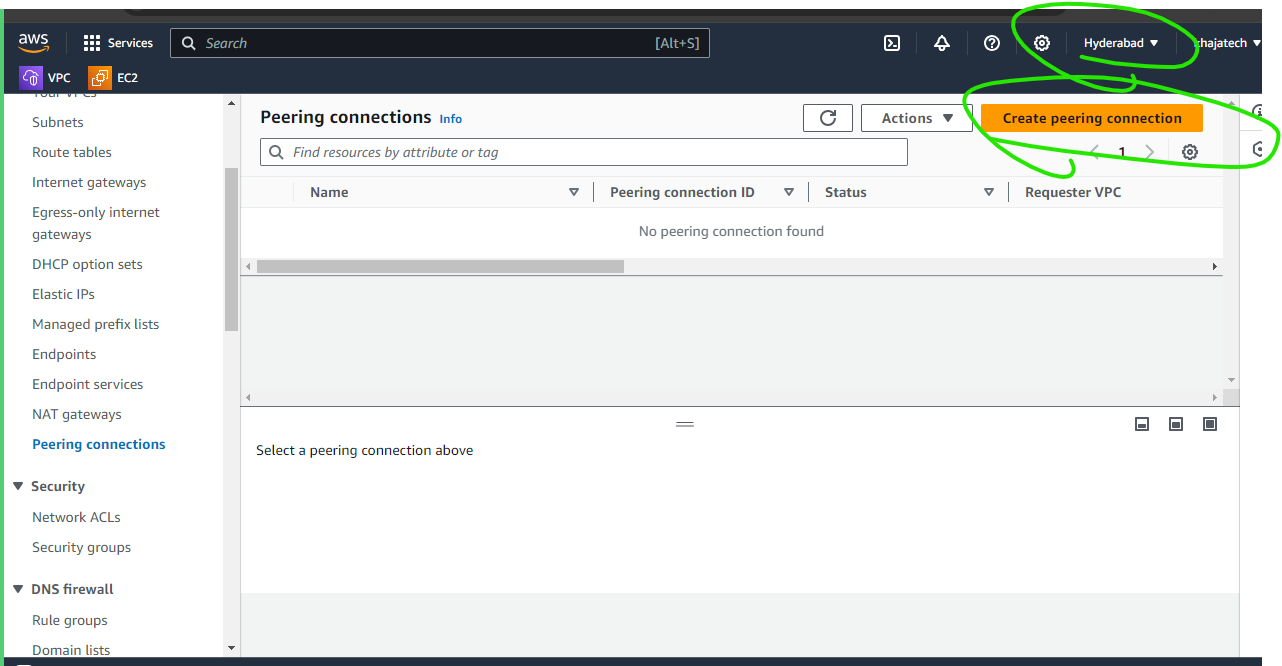Shrink the details panel to its smallest view

[x=1142, y=424]
